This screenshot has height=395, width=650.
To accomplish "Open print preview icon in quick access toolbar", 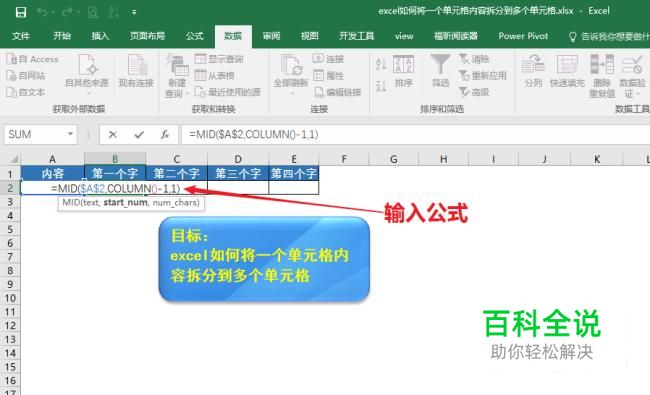I will (93, 12).
